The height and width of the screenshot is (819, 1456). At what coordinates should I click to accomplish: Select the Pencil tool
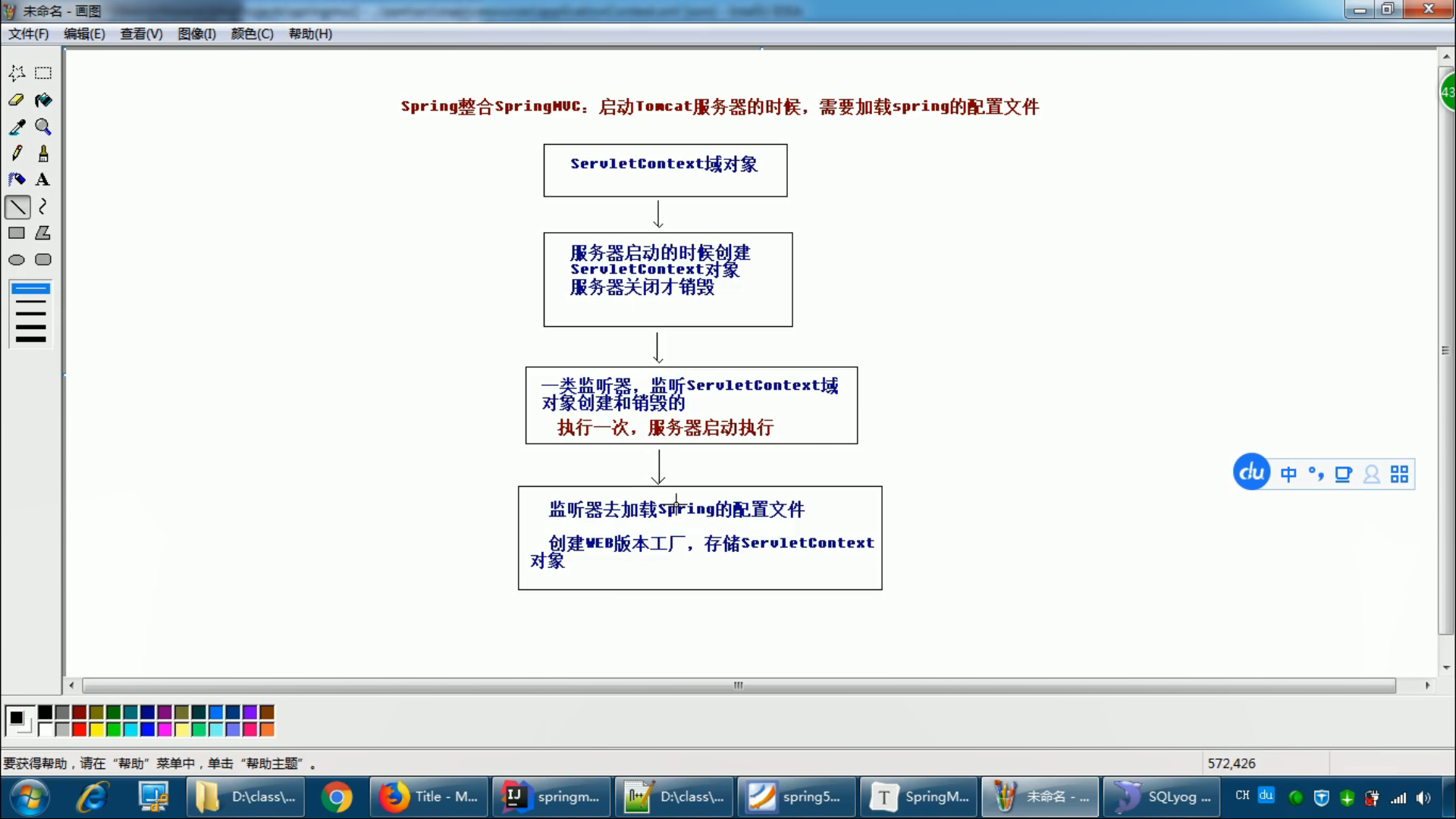coord(17,152)
